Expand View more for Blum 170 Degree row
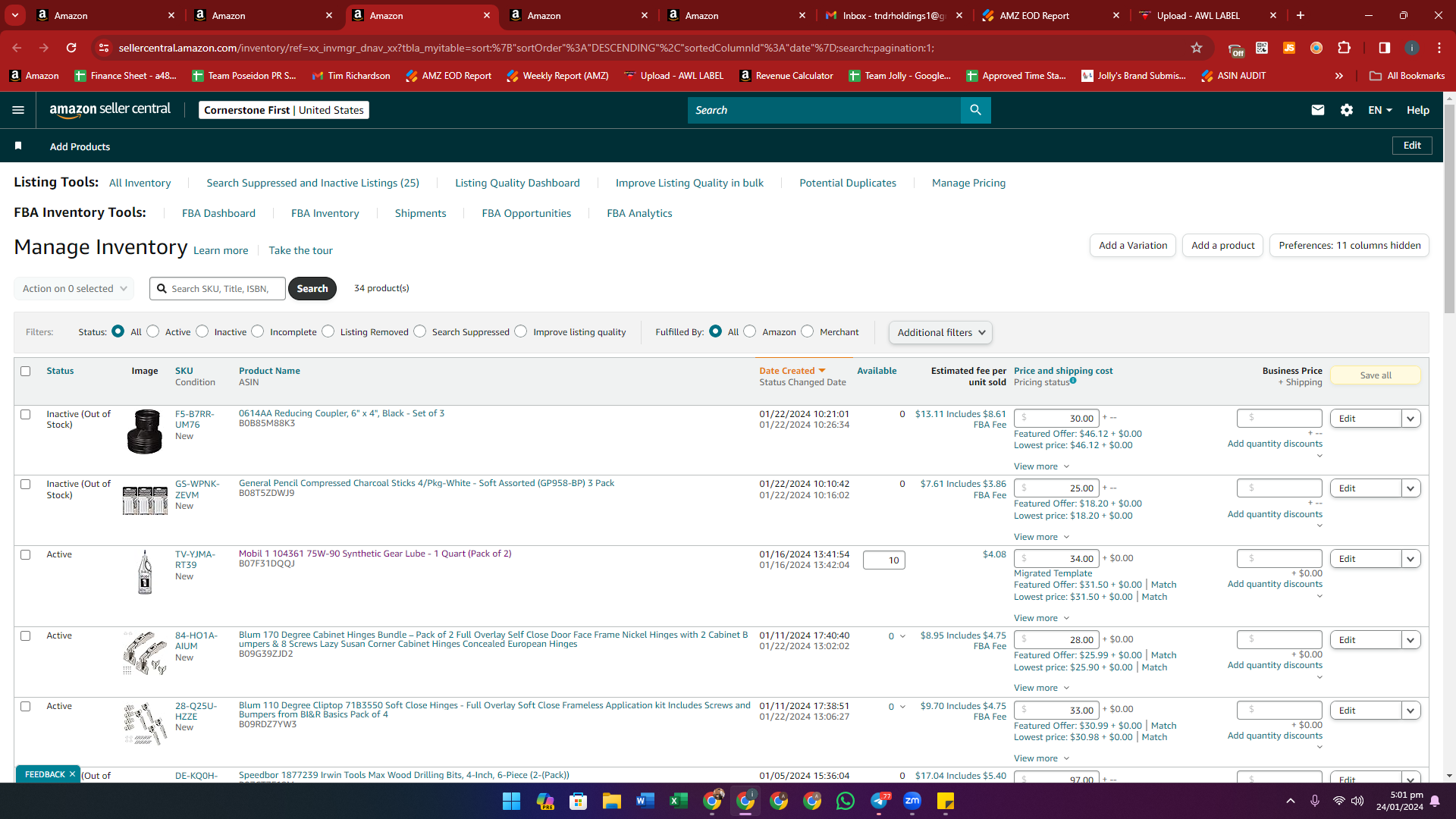This screenshot has height=819, width=1456. [1041, 688]
